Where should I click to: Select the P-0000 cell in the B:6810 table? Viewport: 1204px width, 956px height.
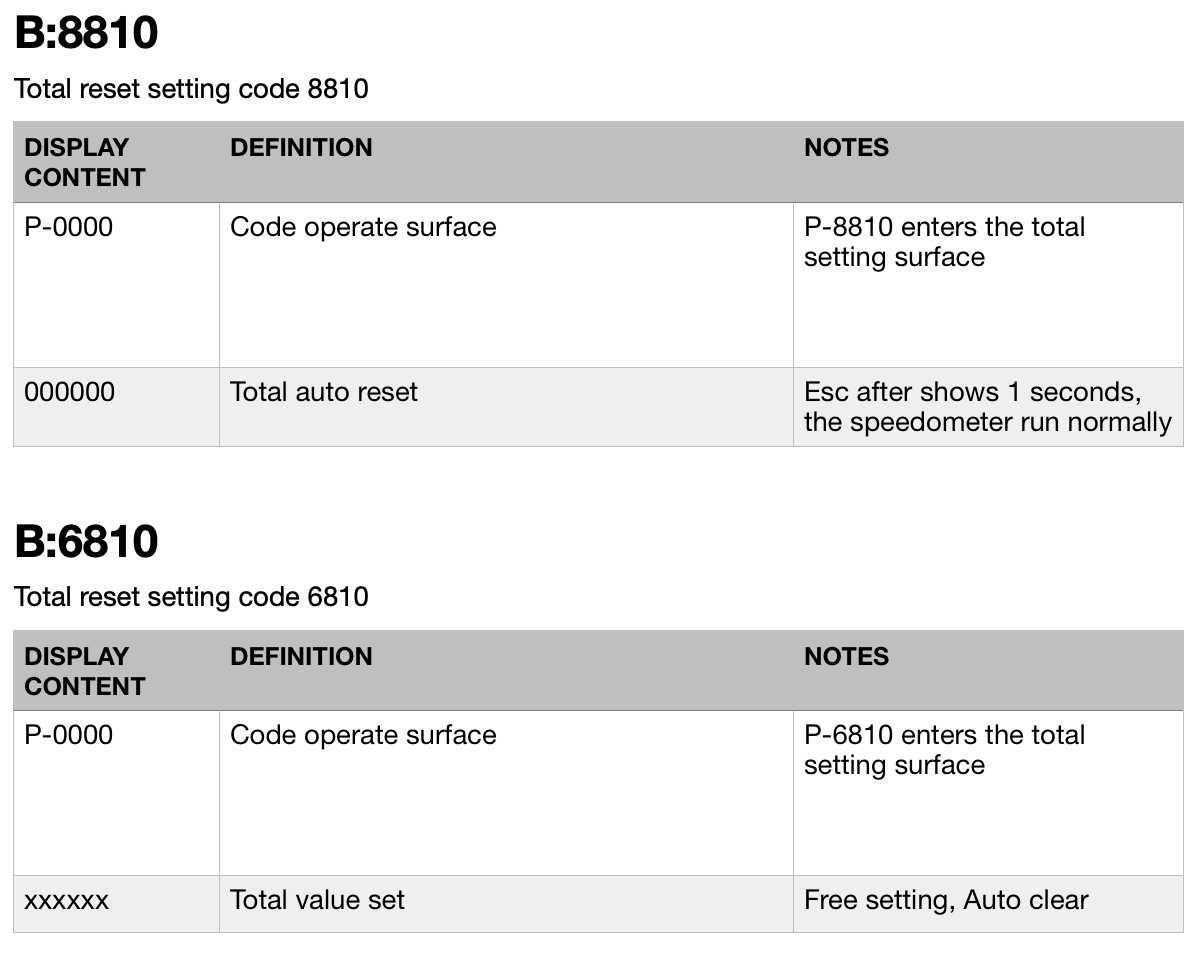coord(69,735)
